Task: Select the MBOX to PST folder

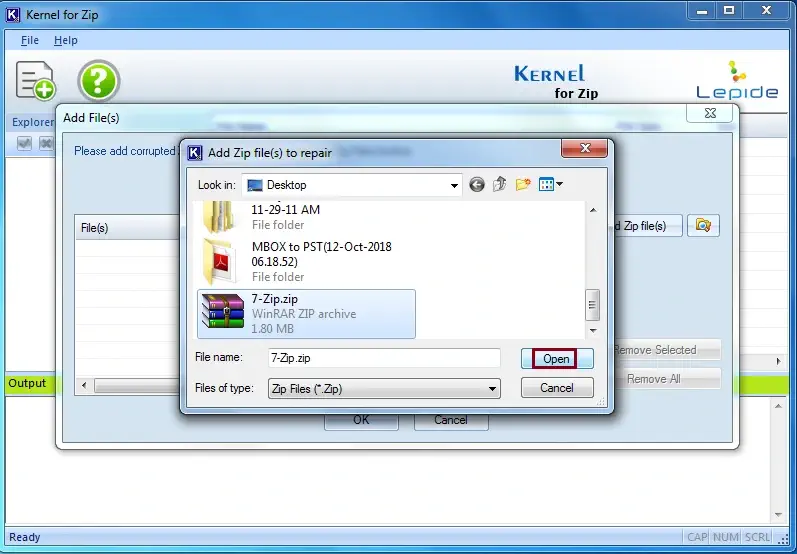Action: point(306,262)
